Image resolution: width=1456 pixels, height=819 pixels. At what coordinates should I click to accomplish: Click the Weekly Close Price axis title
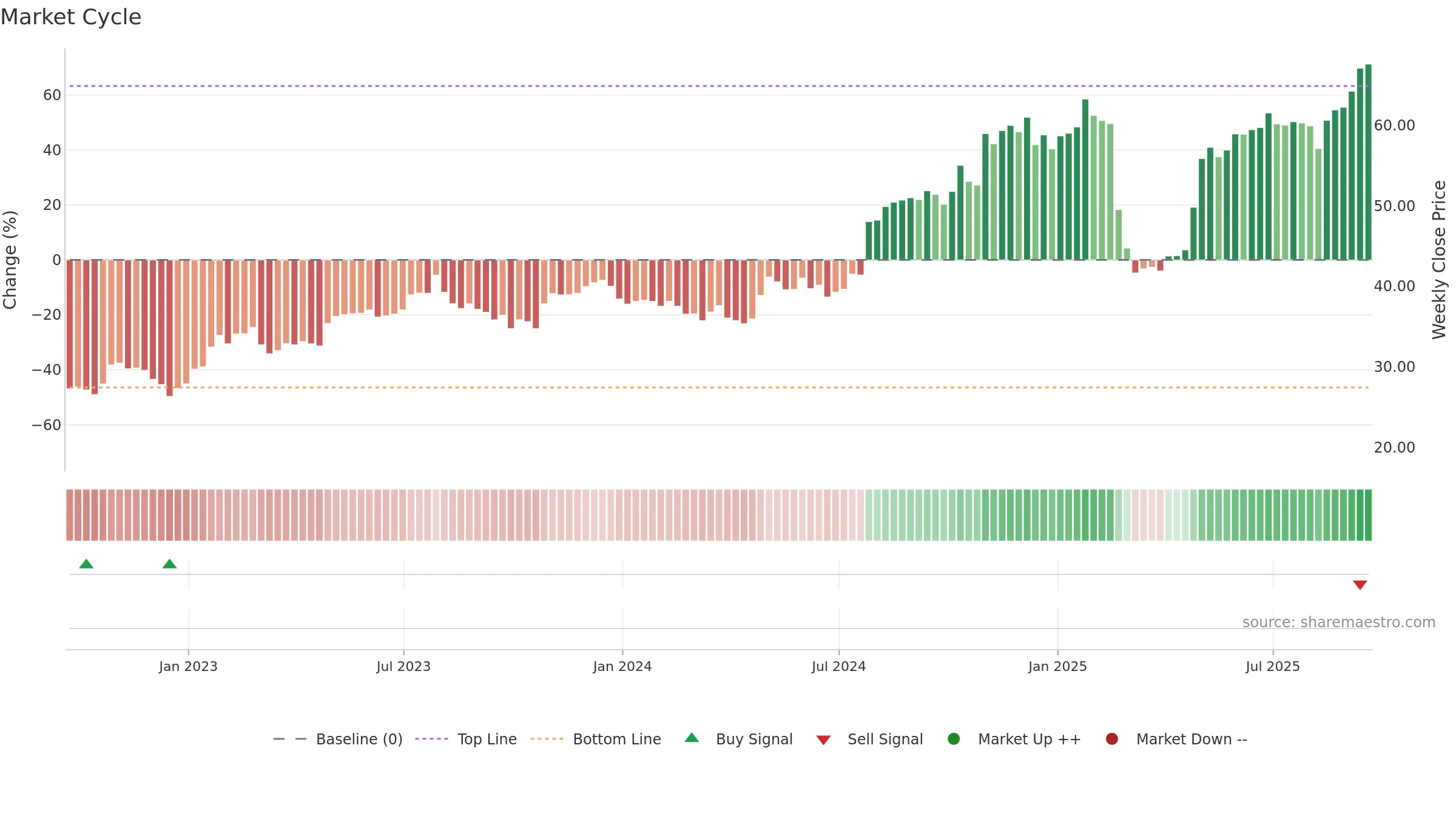point(1439,260)
